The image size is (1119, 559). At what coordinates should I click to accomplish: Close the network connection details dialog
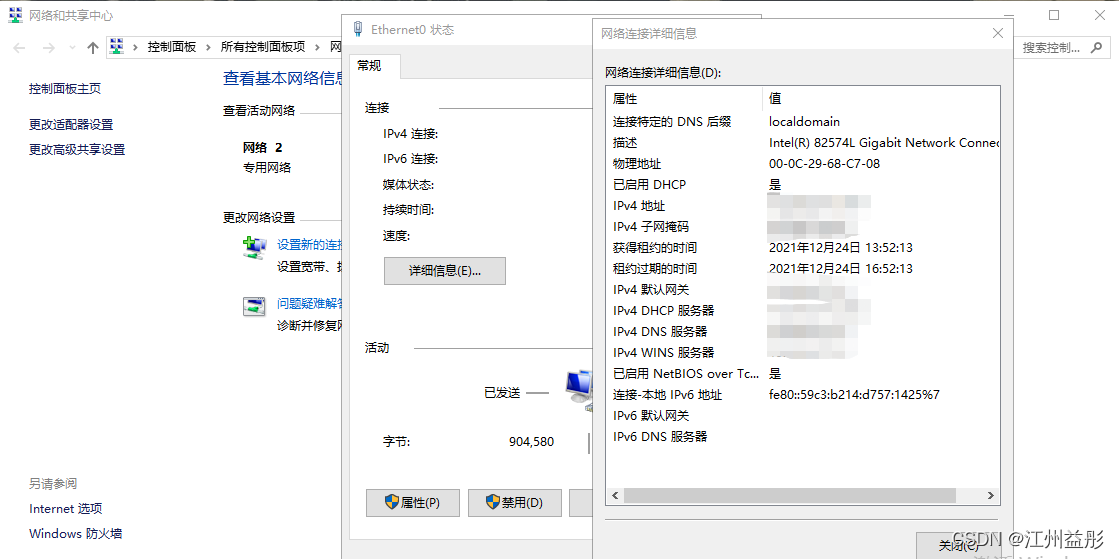point(998,33)
